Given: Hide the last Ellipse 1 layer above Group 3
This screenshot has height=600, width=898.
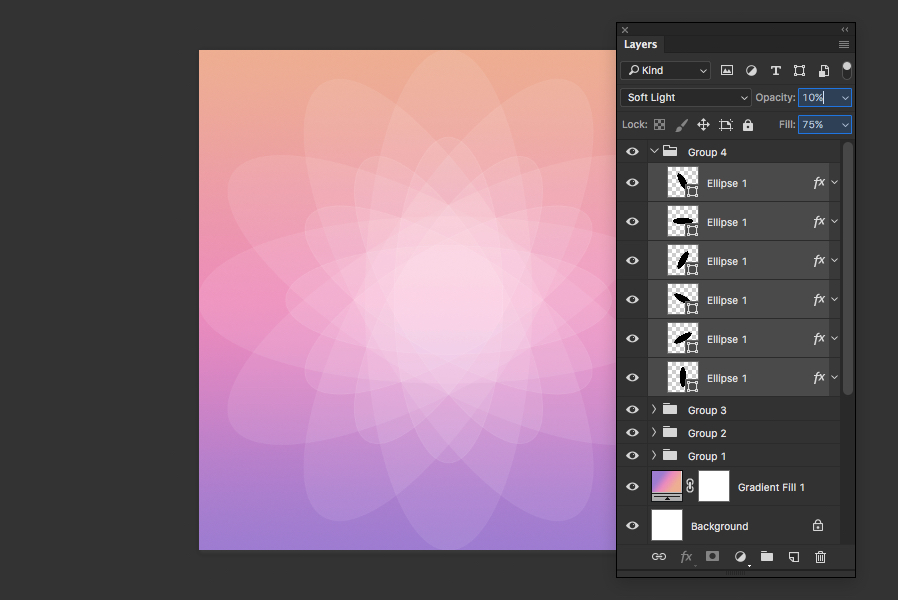Looking at the screenshot, I should 632,377.
